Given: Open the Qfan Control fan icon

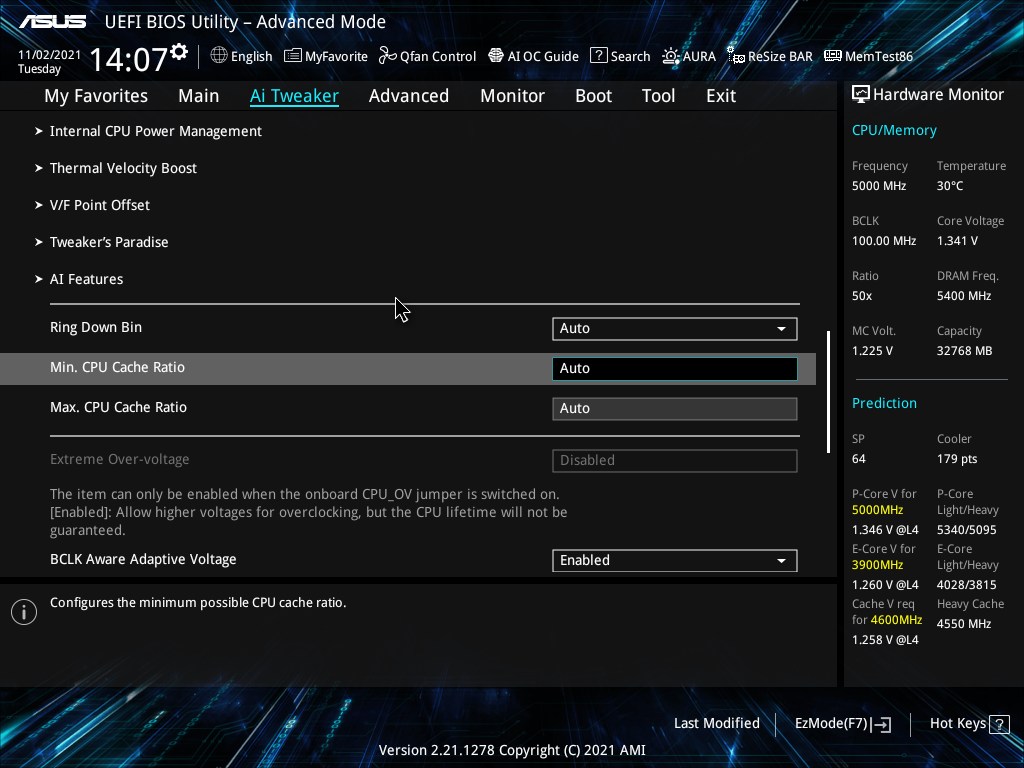Looking at the screenshot, I should coord(388,56).
